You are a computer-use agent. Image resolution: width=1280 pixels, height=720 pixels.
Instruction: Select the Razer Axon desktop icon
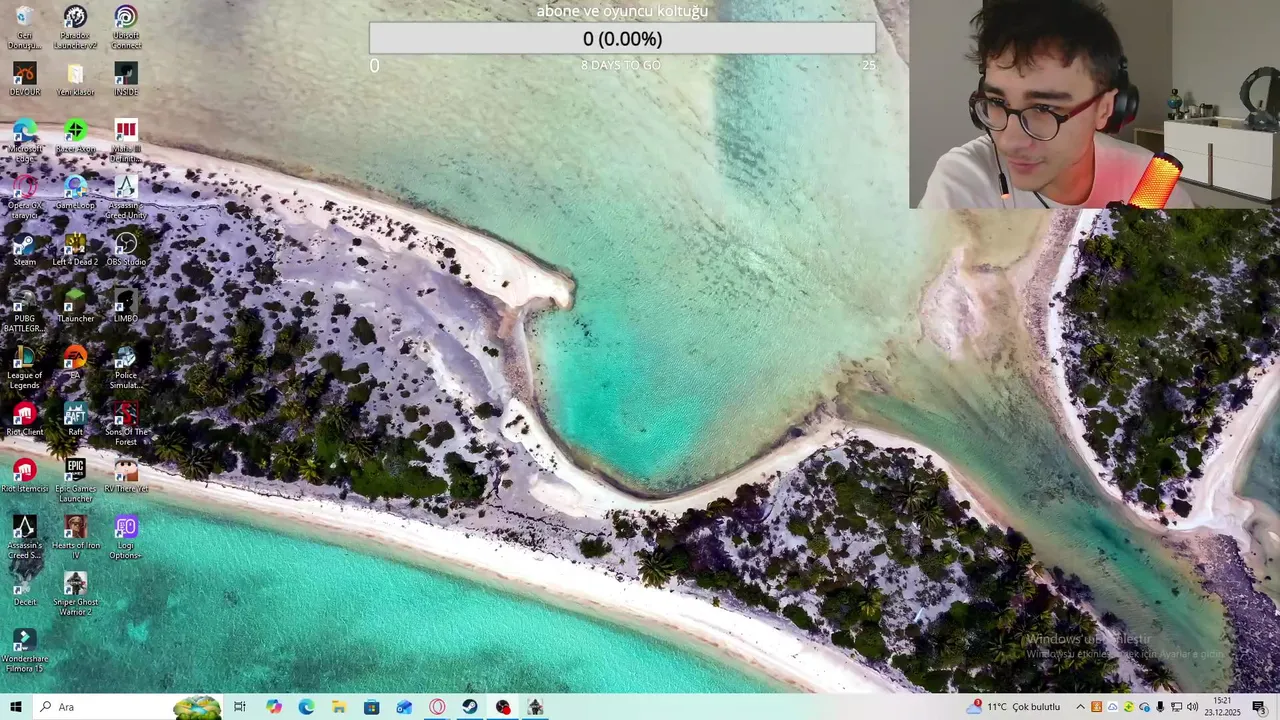tap(75, 136)
